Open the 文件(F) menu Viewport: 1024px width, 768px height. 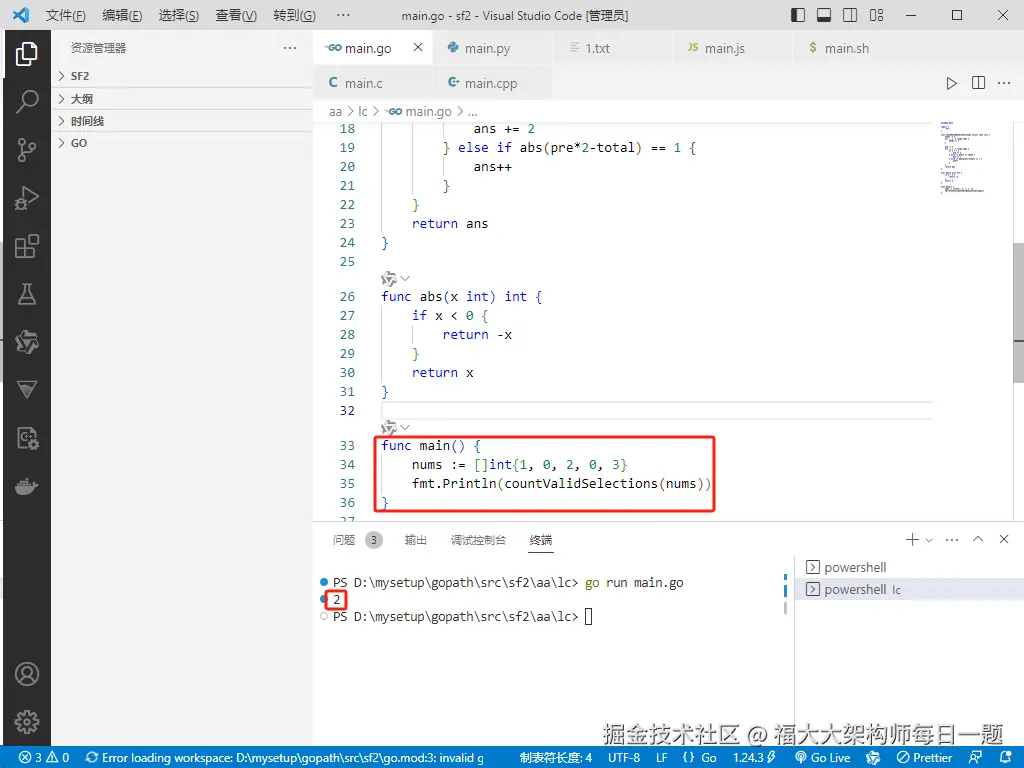tap(65, 15)
